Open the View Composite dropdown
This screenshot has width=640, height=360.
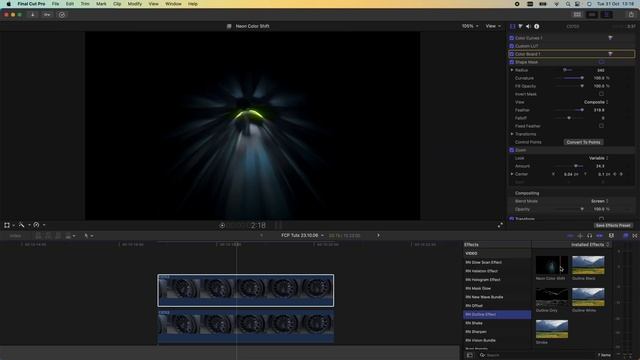point(596,102)
